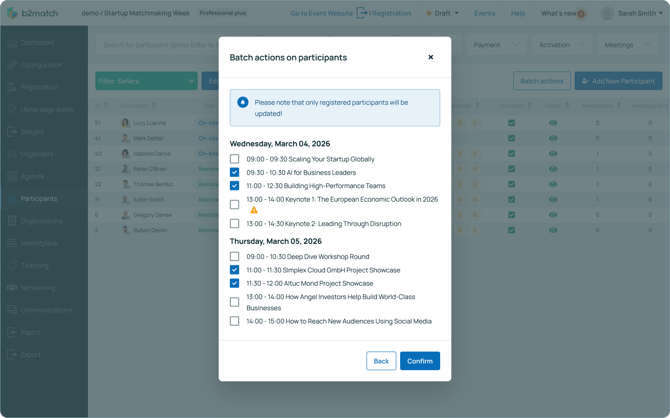The image size is (670, 418).
Task: Click the Participants sidebar icon
Action: (x=12, y=199)
